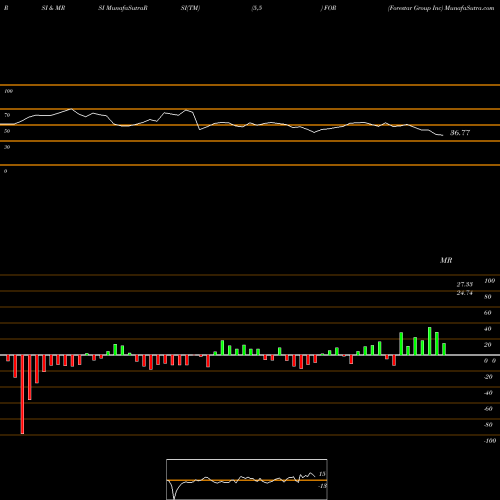Click the RSI left axis label 0

5,171
